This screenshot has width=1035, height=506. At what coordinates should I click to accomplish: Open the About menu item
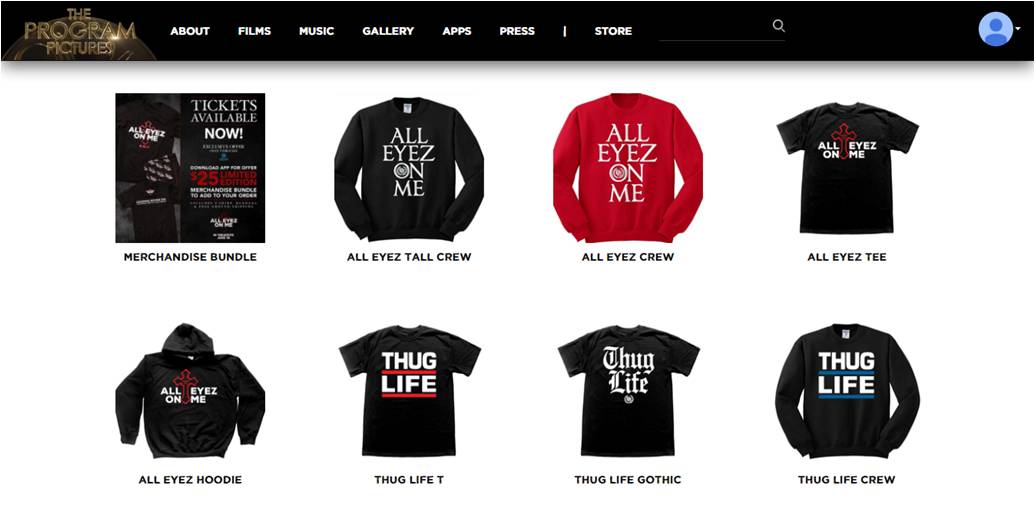coord(190,31)
